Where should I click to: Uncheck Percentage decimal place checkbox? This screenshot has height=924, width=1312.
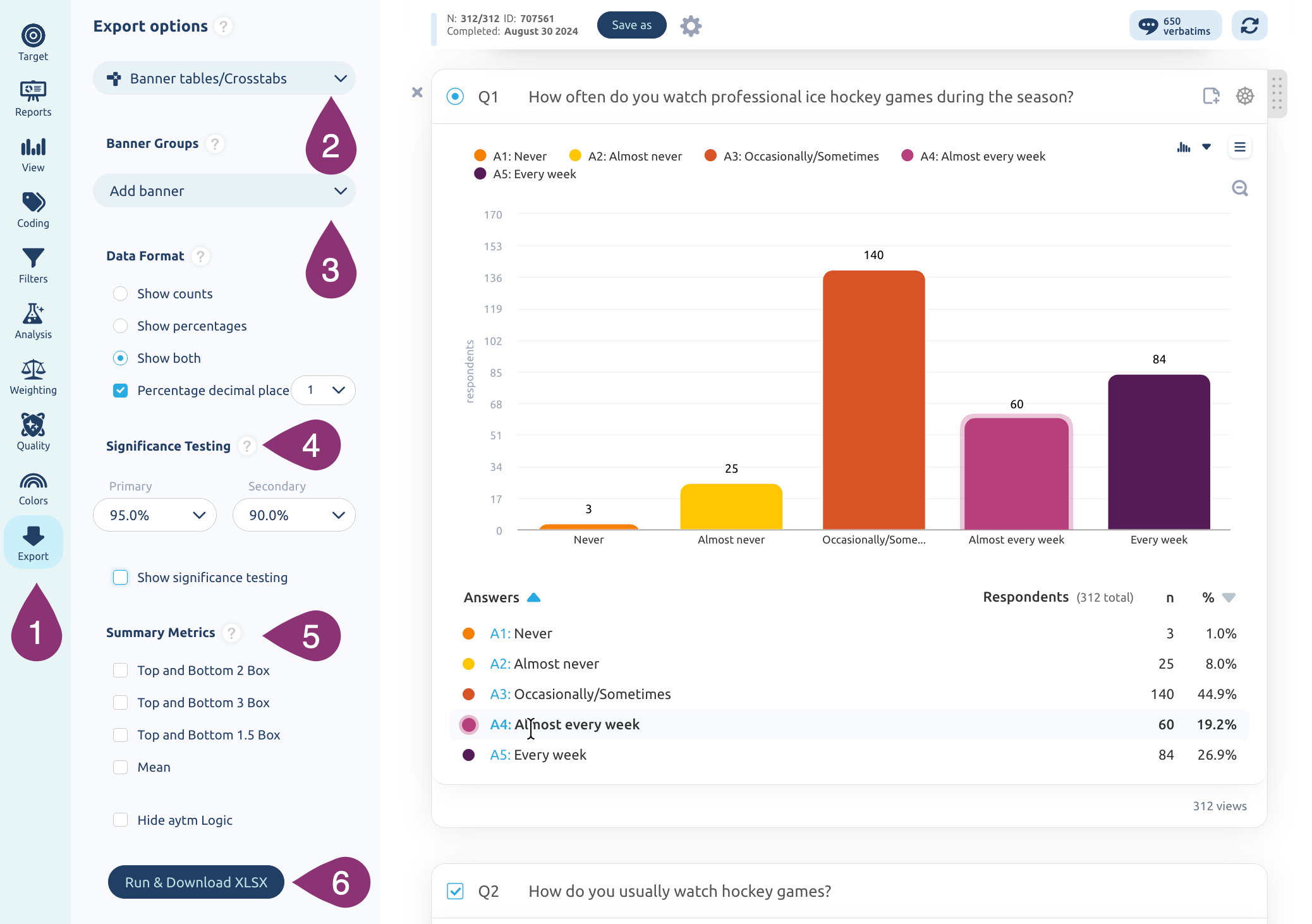(120, 390)
